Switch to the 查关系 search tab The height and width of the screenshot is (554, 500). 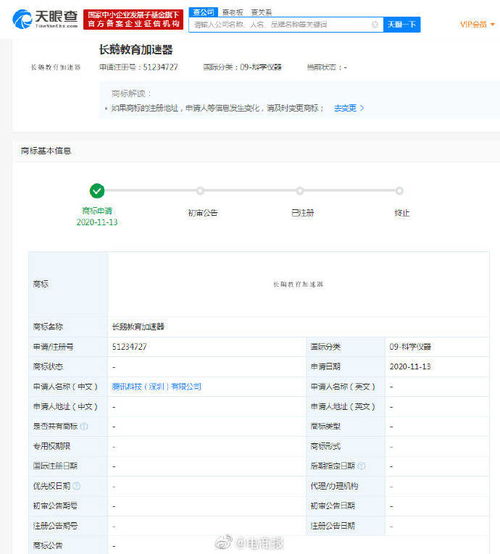261,12
